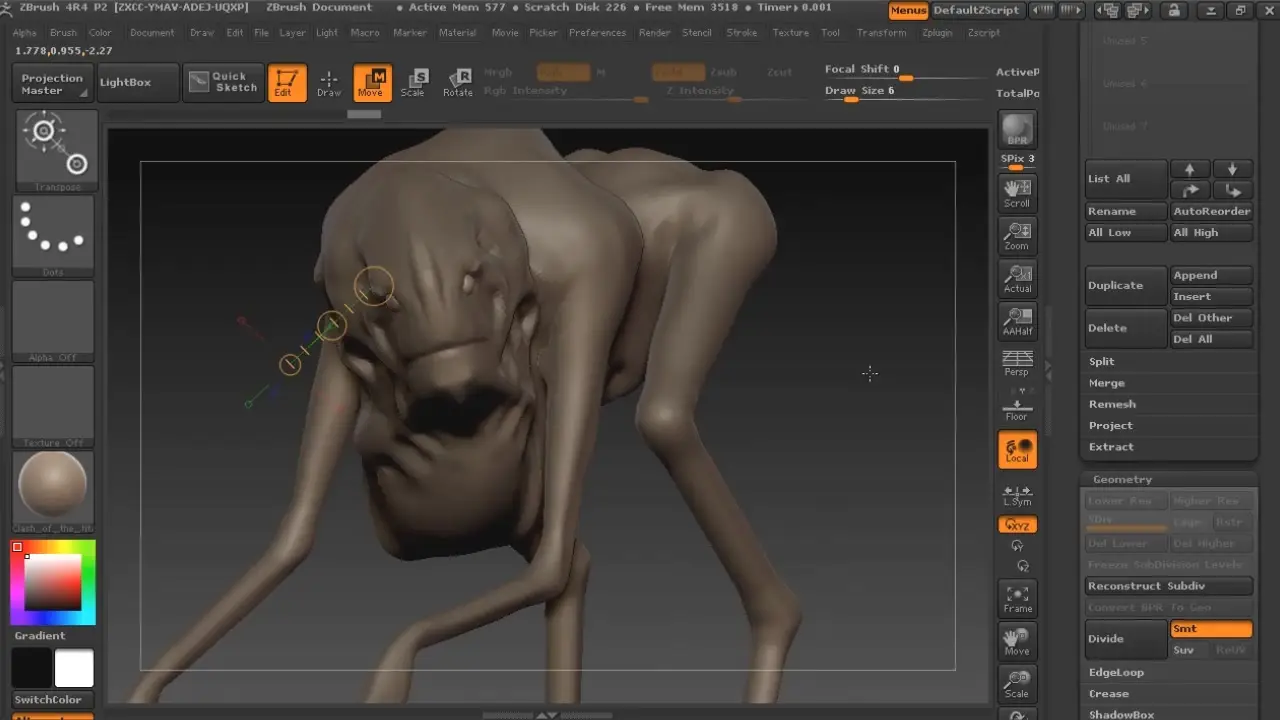Open the Preferences menu

(x=597, y=33)
